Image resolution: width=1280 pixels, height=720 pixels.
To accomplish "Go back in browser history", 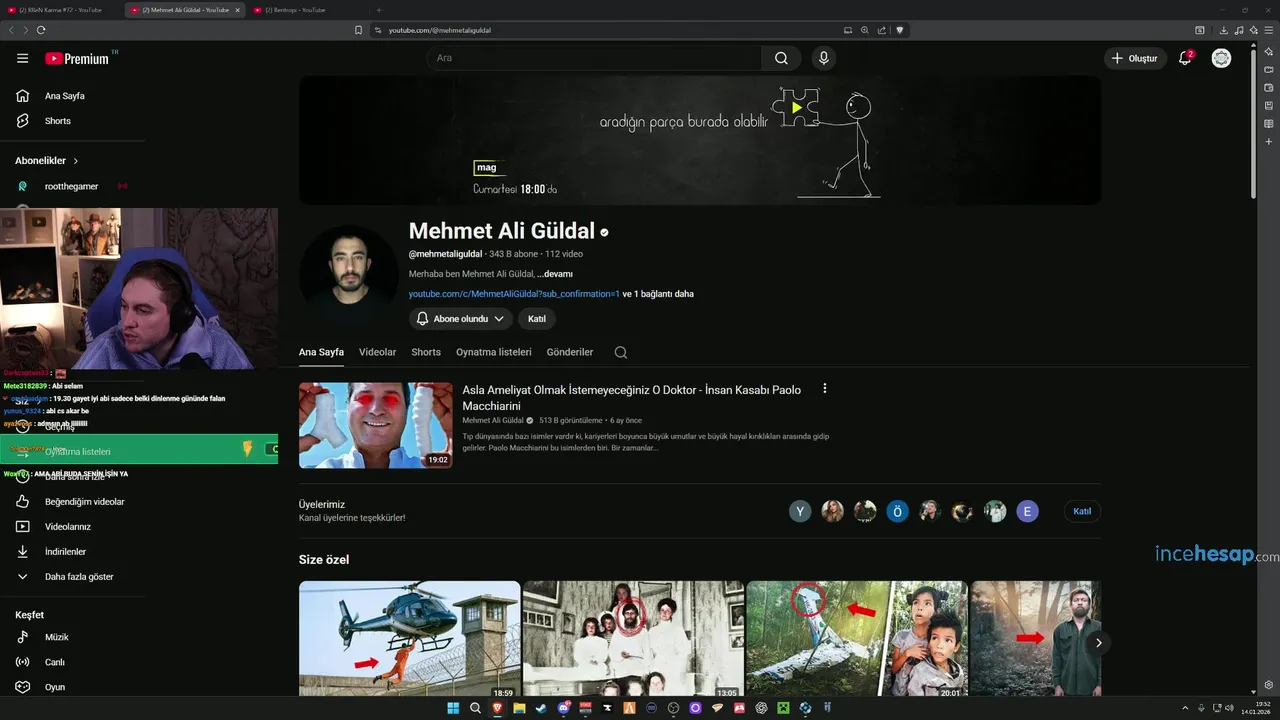I will tap(11, 30).
